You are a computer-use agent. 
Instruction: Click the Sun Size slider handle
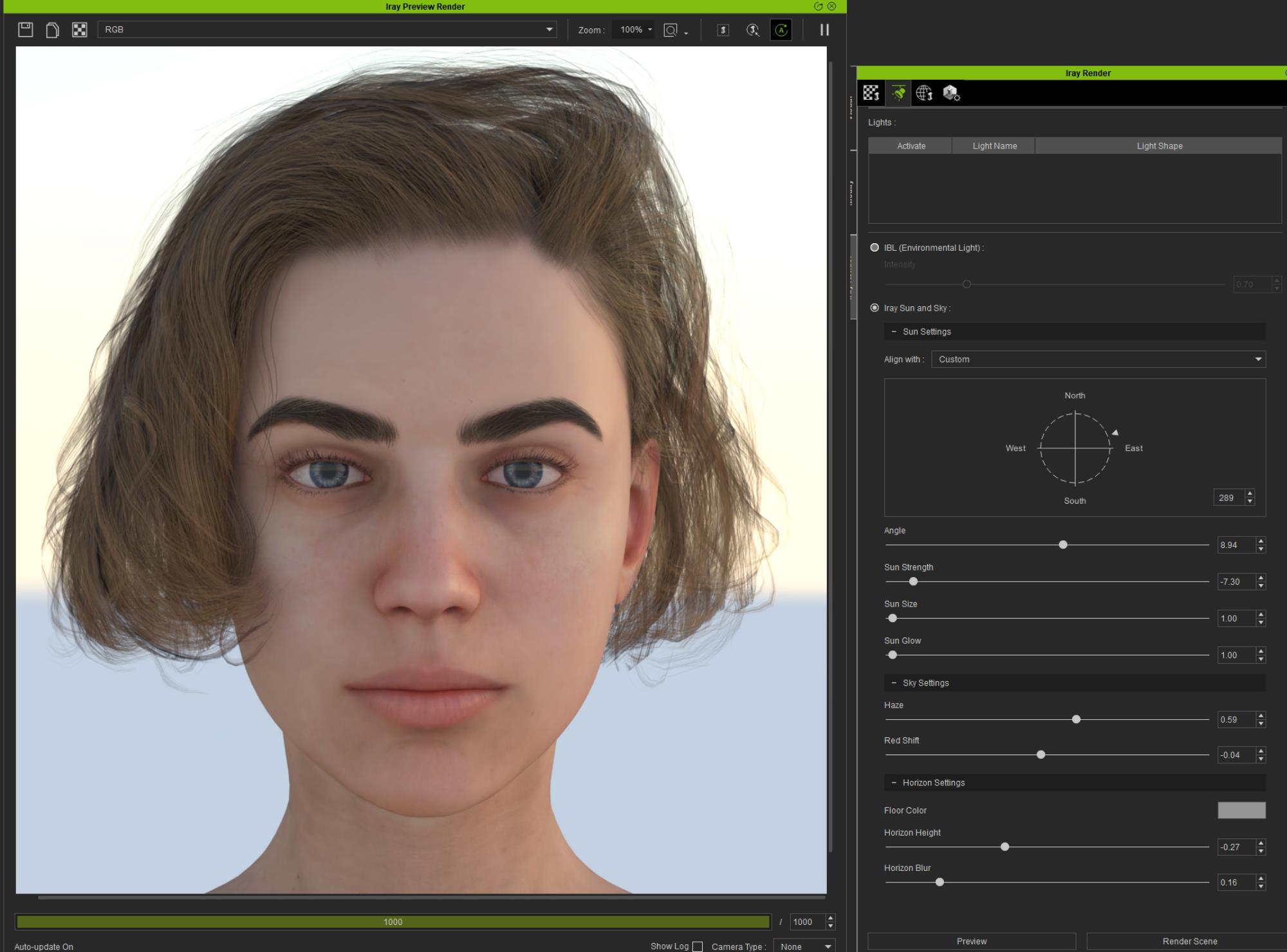point(893,618)
